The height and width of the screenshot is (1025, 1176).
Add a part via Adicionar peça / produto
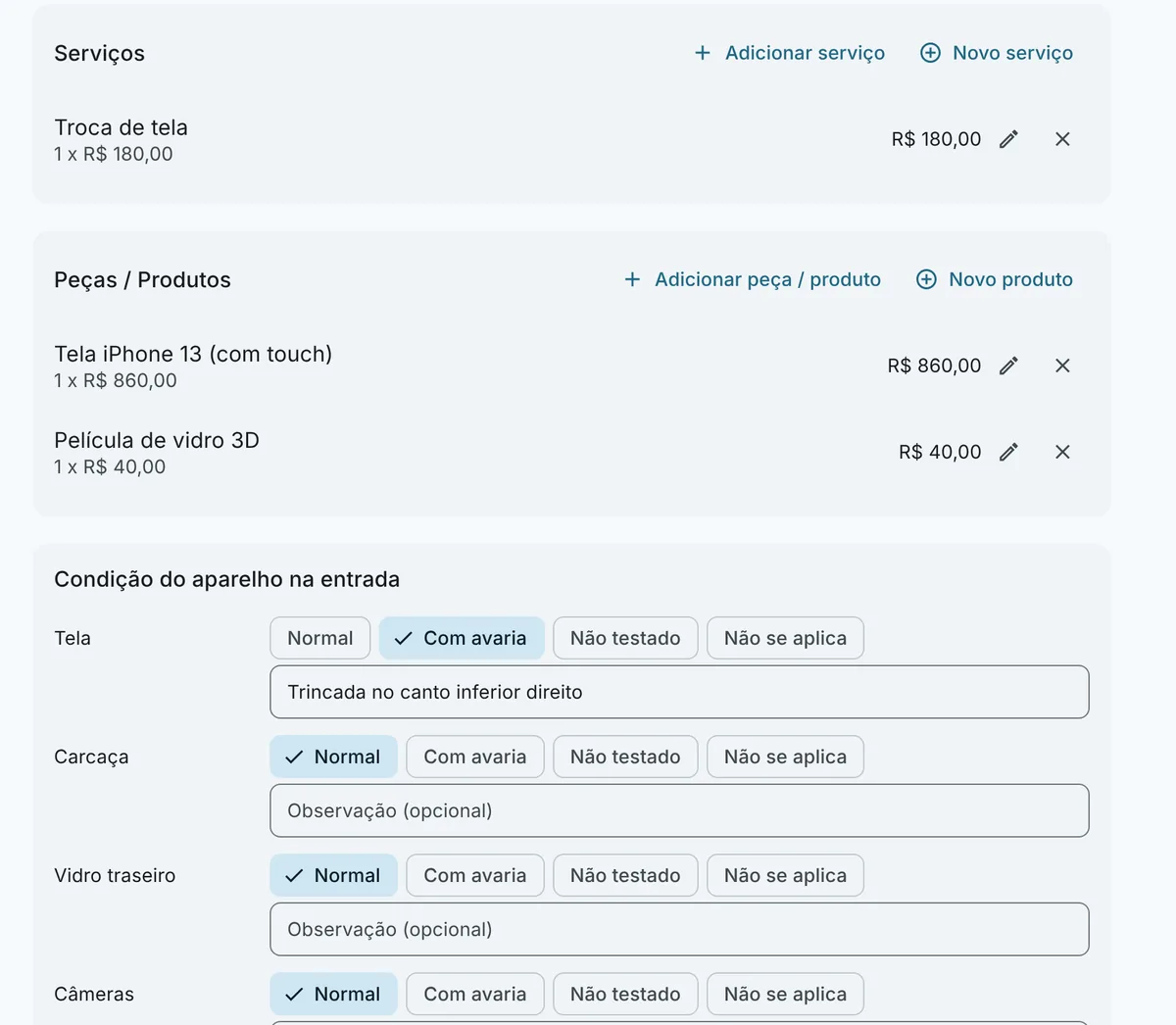(x=753, y=279)
